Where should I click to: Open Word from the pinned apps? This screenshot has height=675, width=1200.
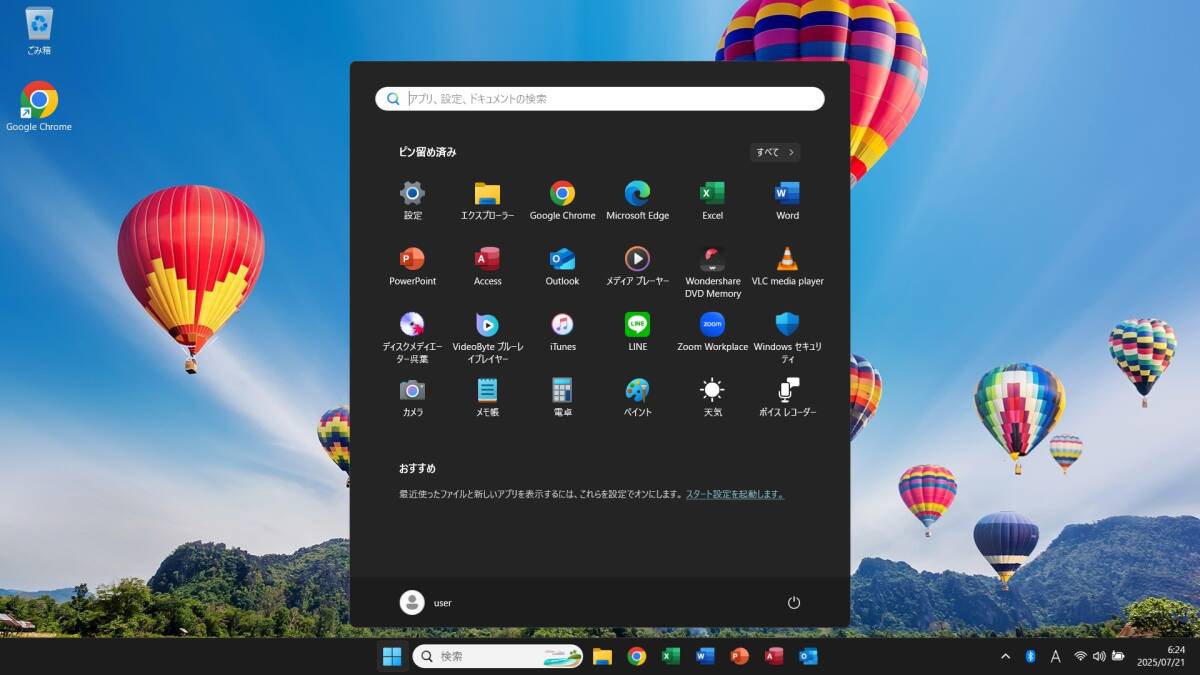(x=787, y=200)
